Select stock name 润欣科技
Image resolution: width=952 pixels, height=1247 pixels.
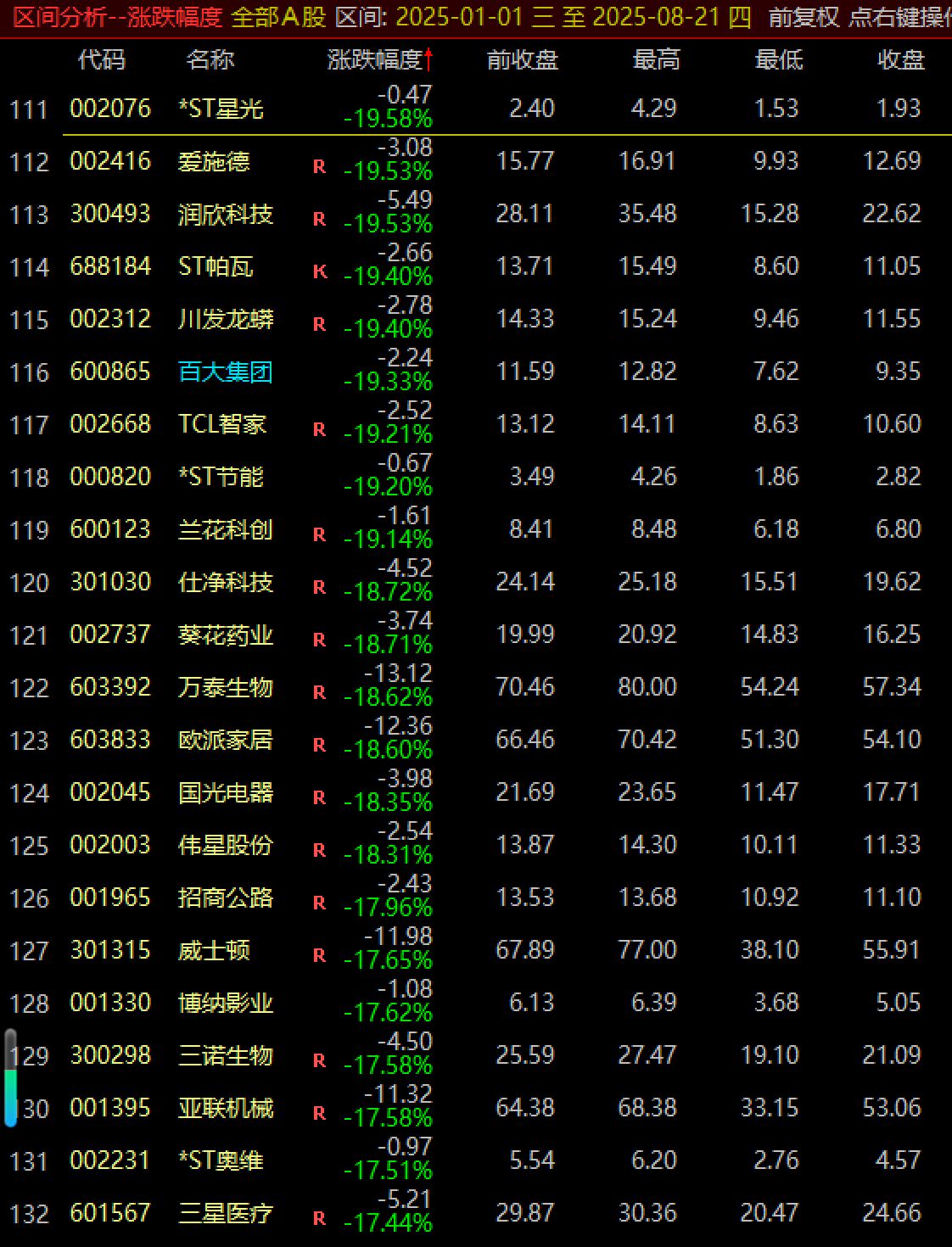pos(226,214)
